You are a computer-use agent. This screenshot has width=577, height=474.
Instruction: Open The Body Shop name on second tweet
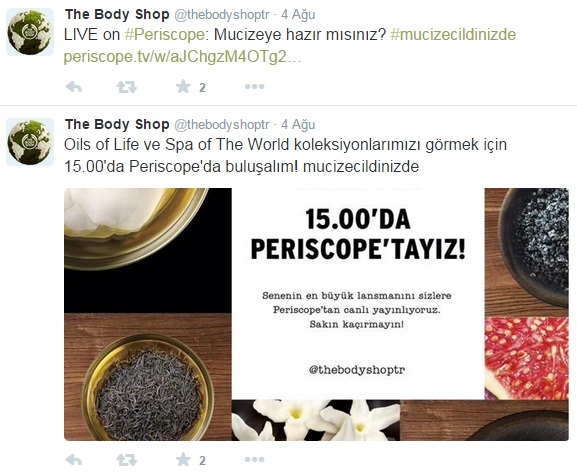117,125
